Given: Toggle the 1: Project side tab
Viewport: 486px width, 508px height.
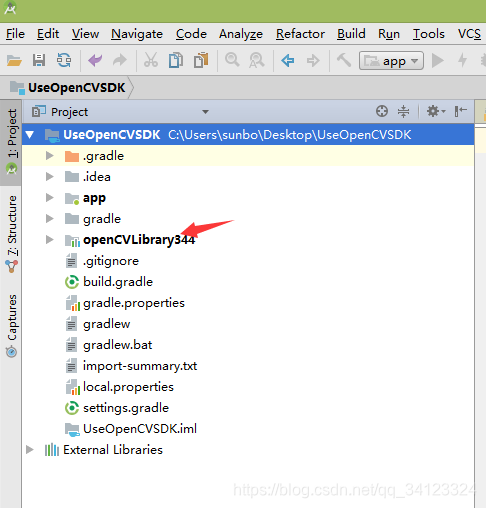Looking at the screenshot, I should pyautogui.click(x=11, y=142).
